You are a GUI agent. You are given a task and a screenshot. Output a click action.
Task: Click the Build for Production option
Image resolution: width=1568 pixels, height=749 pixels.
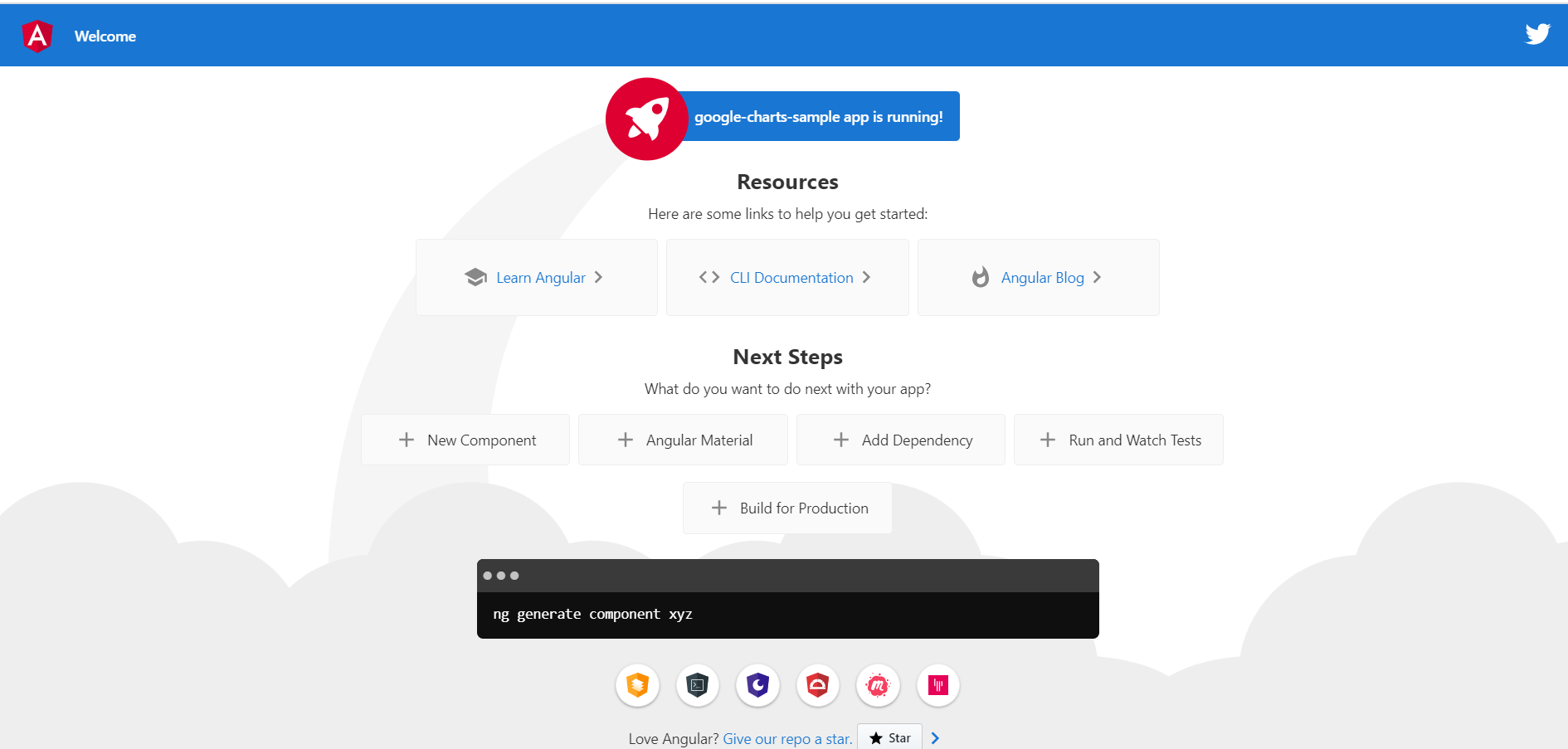[x=786, y=508]
